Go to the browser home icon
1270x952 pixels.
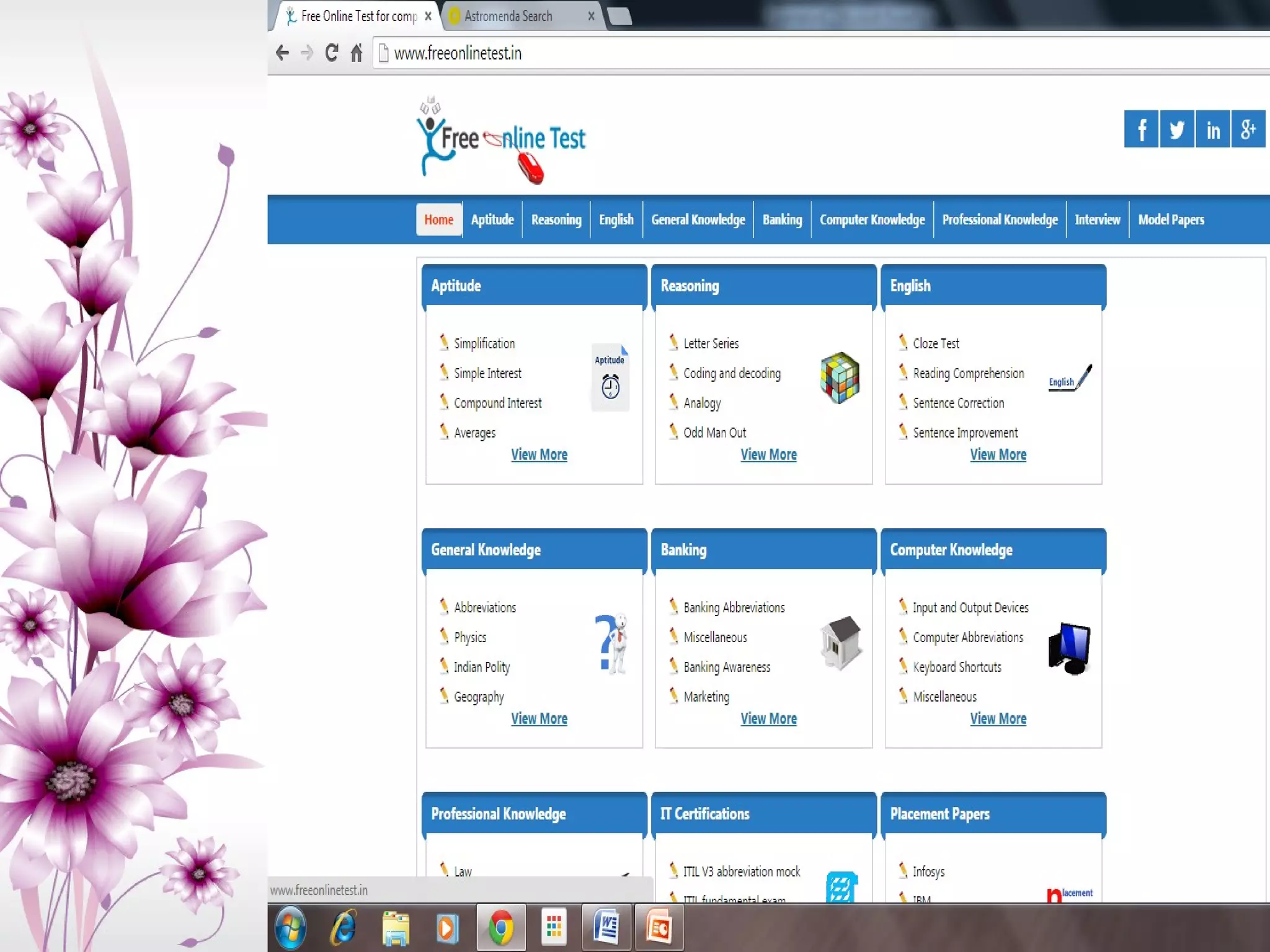click(357, 53)
